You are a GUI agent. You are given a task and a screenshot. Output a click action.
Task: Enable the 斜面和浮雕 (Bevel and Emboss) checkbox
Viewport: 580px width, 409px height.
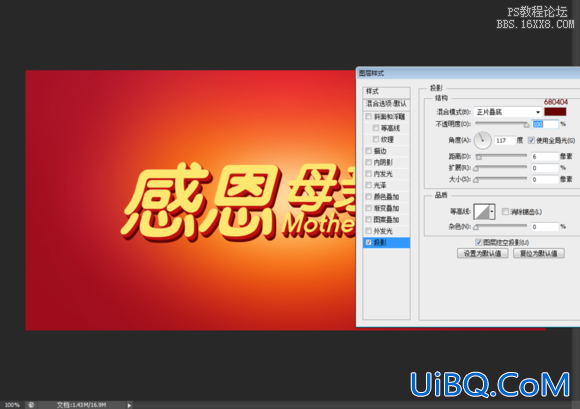coord(368,116)
